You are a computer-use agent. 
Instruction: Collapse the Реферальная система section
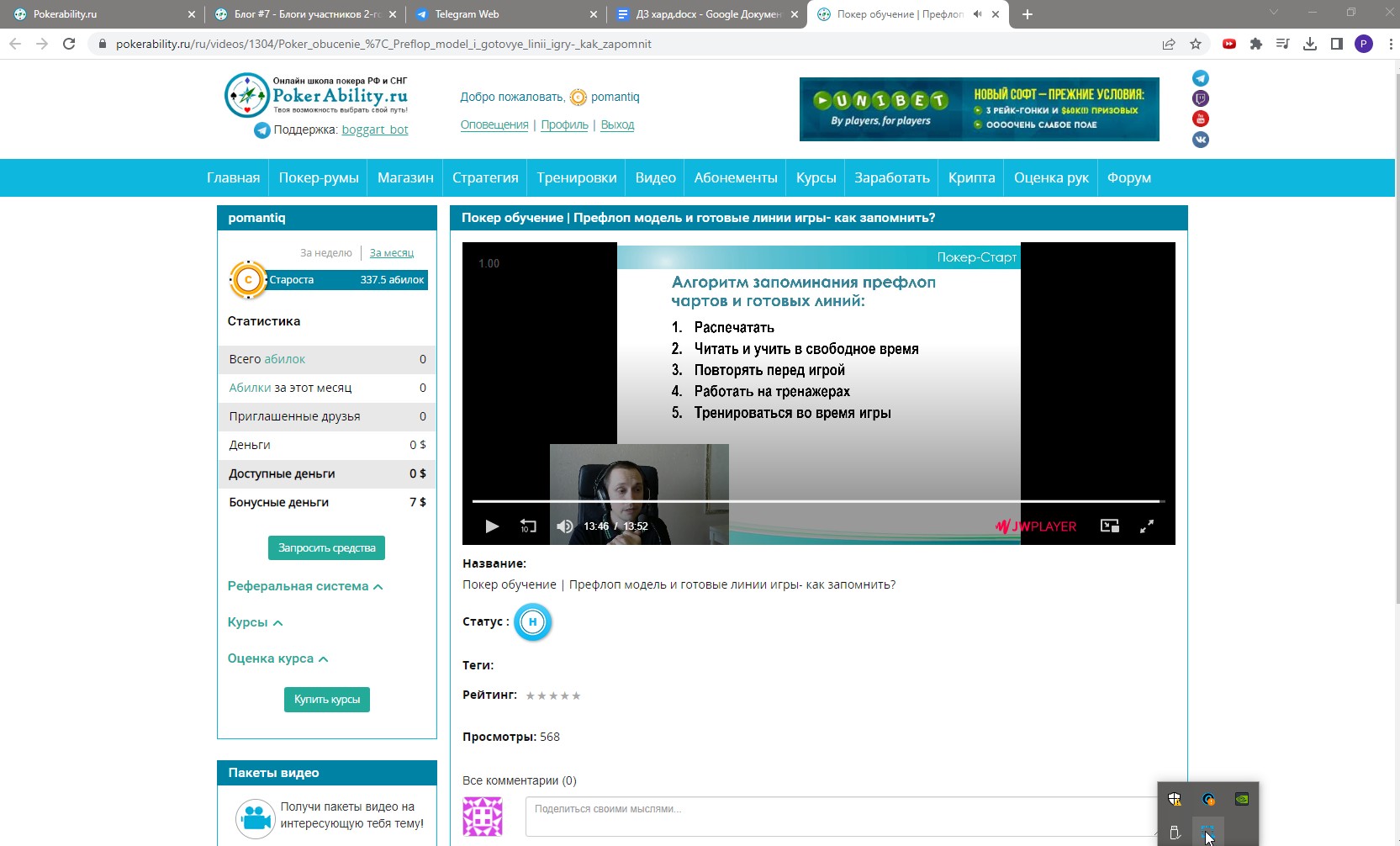click(x=305, y=586)
